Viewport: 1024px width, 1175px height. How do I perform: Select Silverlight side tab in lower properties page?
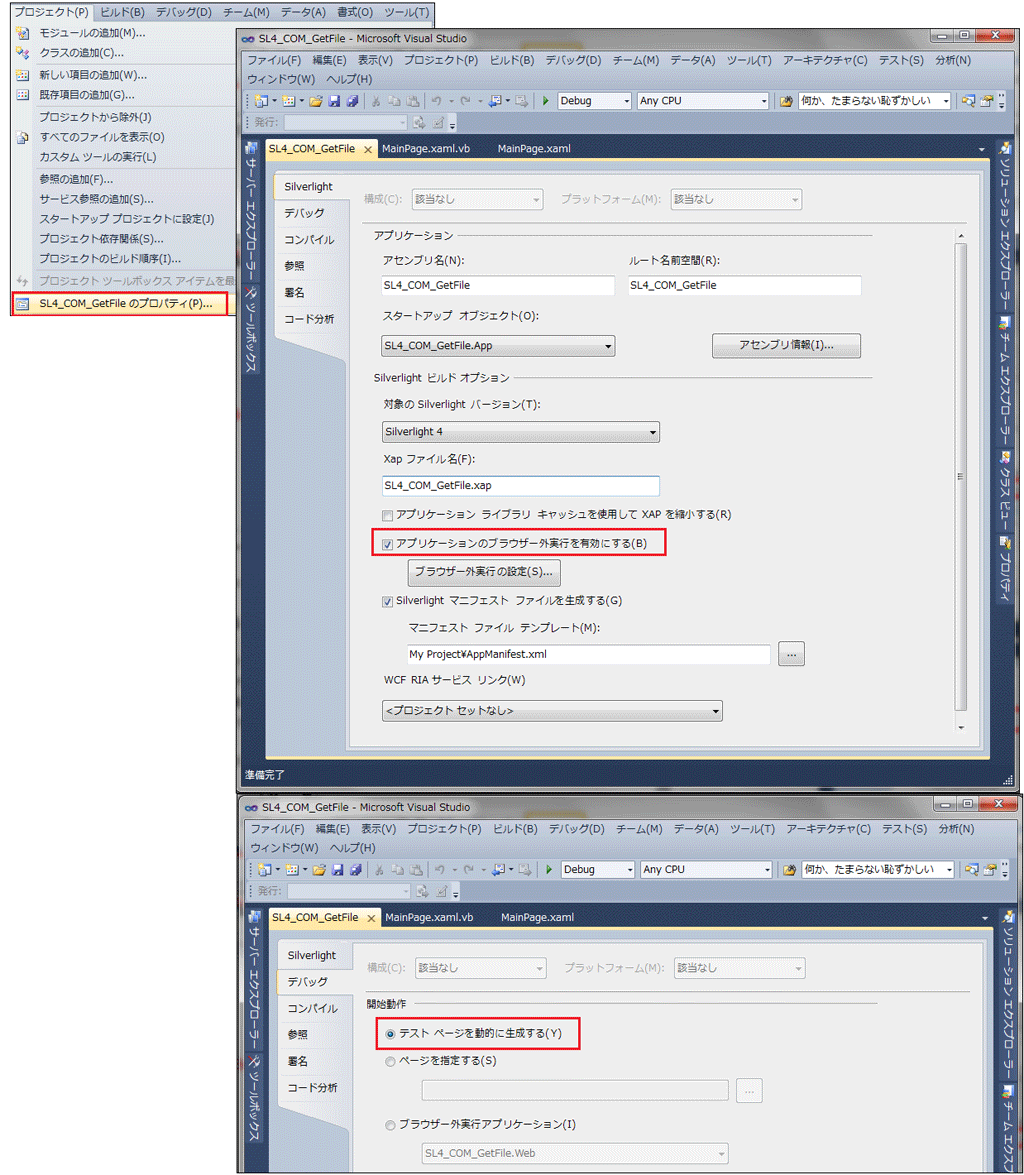(312, 956)
